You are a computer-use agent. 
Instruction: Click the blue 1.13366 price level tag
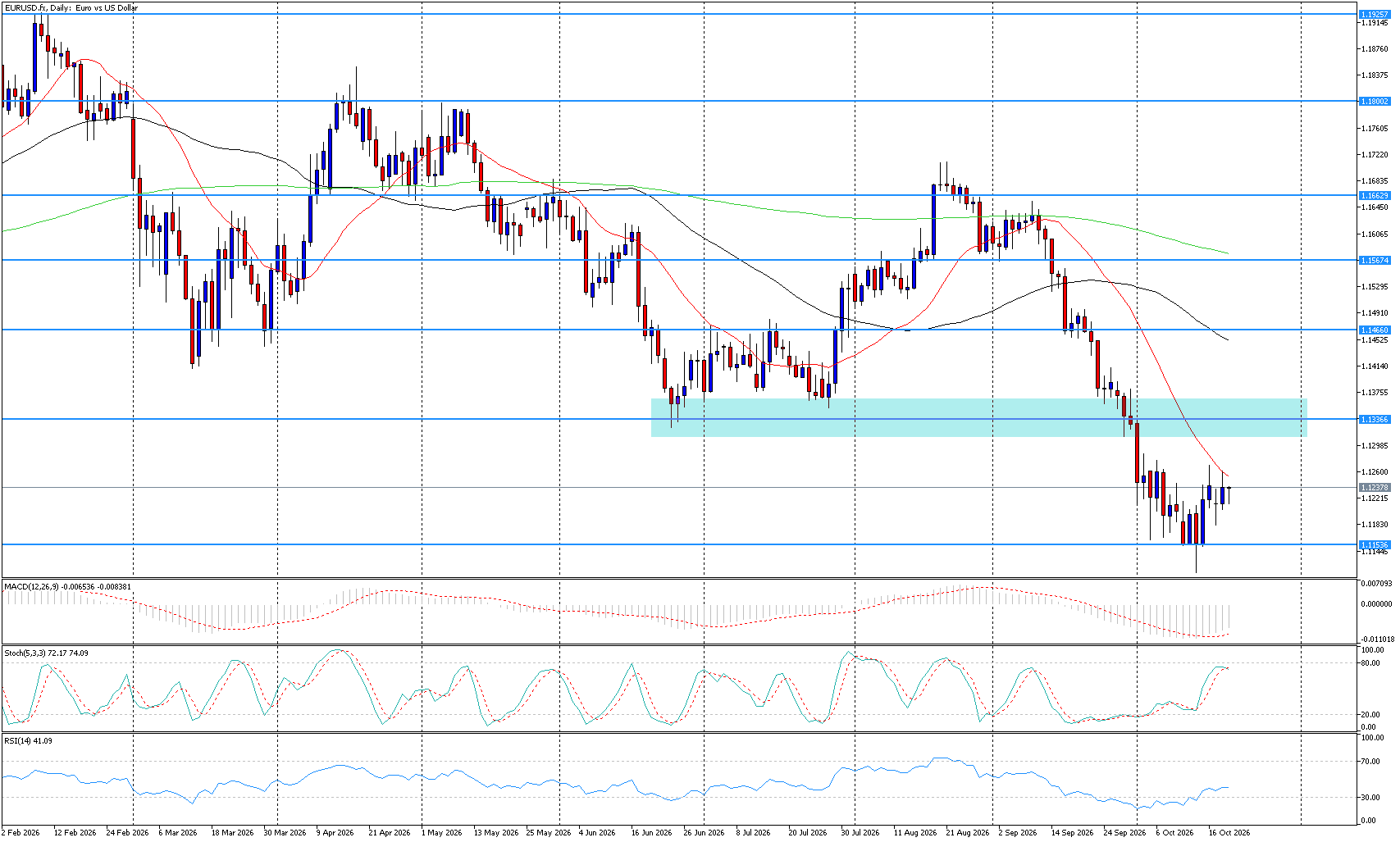pos(1375,420)
